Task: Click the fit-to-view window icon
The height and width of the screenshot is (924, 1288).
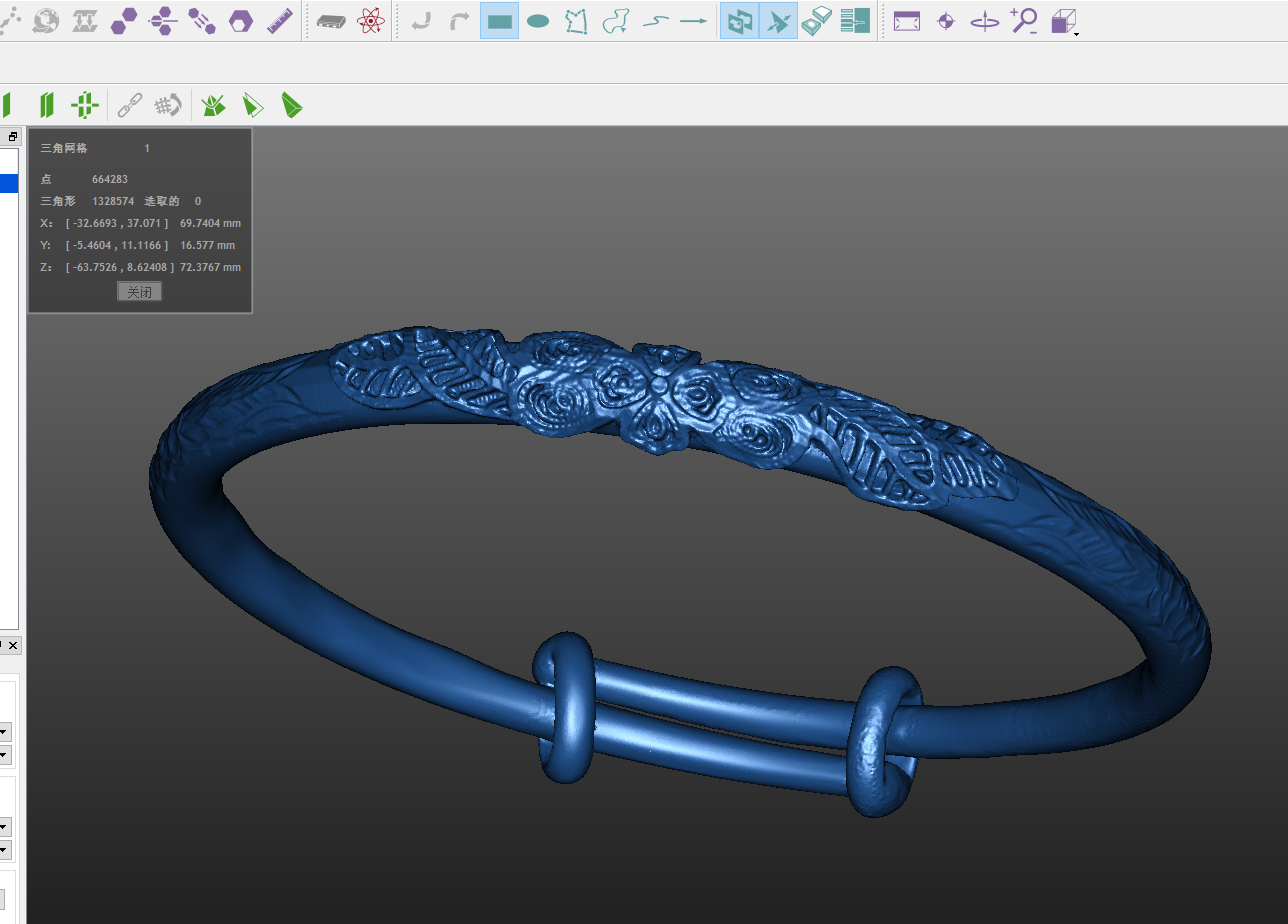Action: coord(906,21)
